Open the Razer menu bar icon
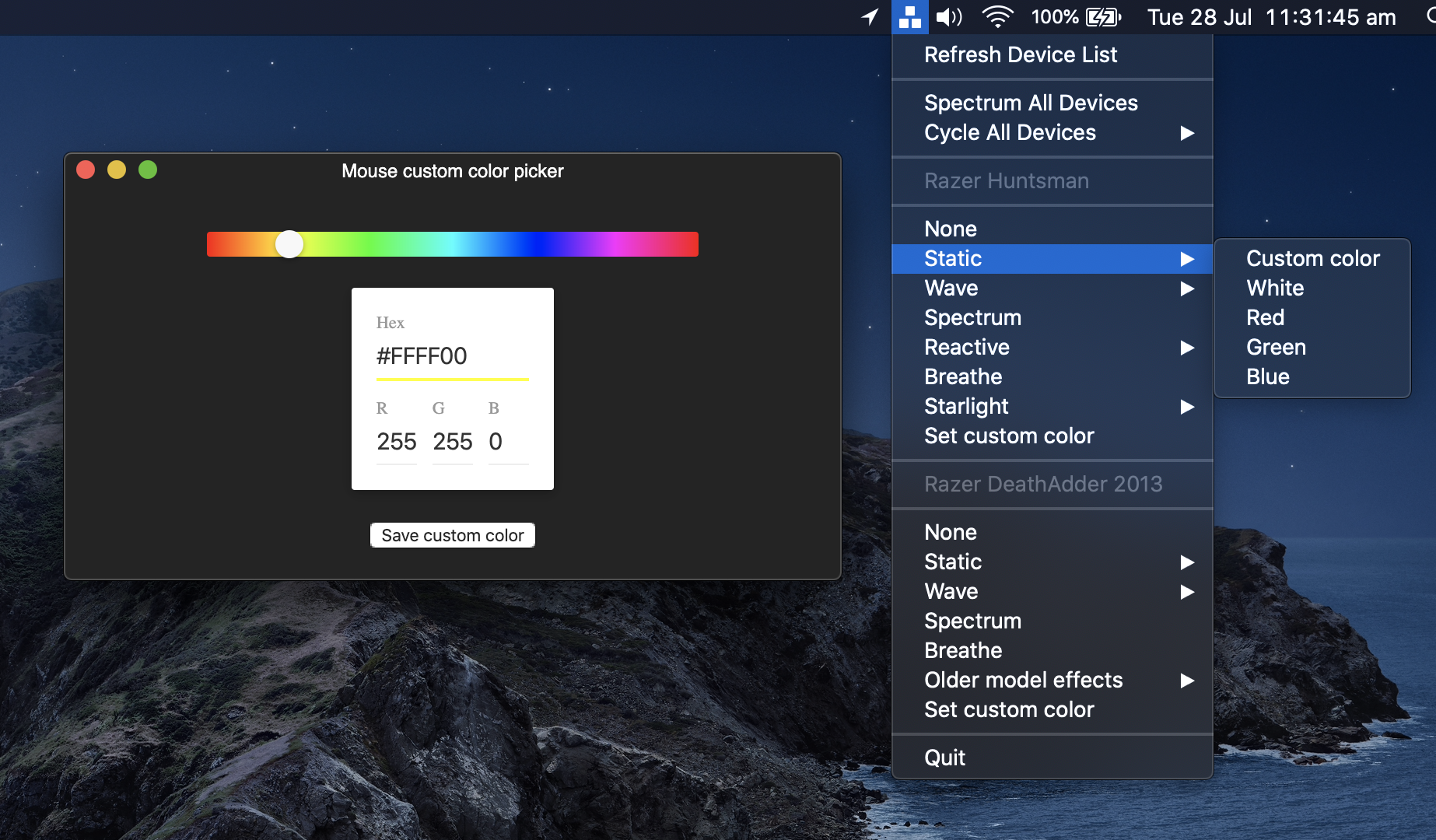1436x840 pixels. point(909,17)
